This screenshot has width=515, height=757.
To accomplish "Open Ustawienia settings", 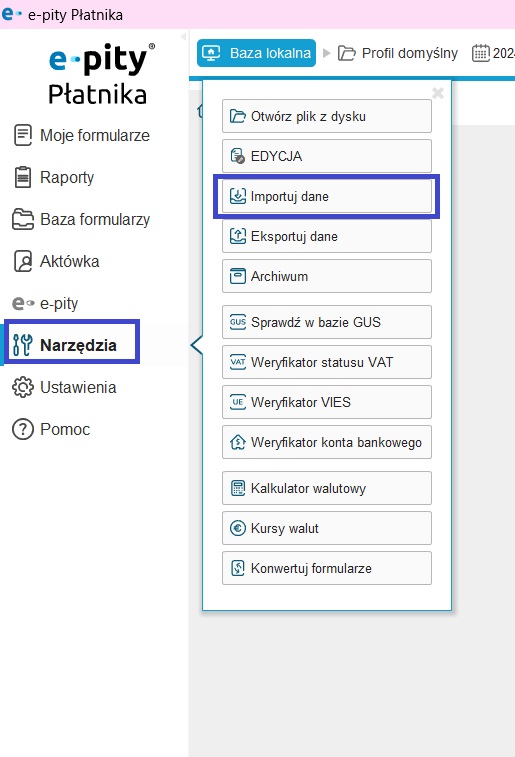I will pos(64,387).
